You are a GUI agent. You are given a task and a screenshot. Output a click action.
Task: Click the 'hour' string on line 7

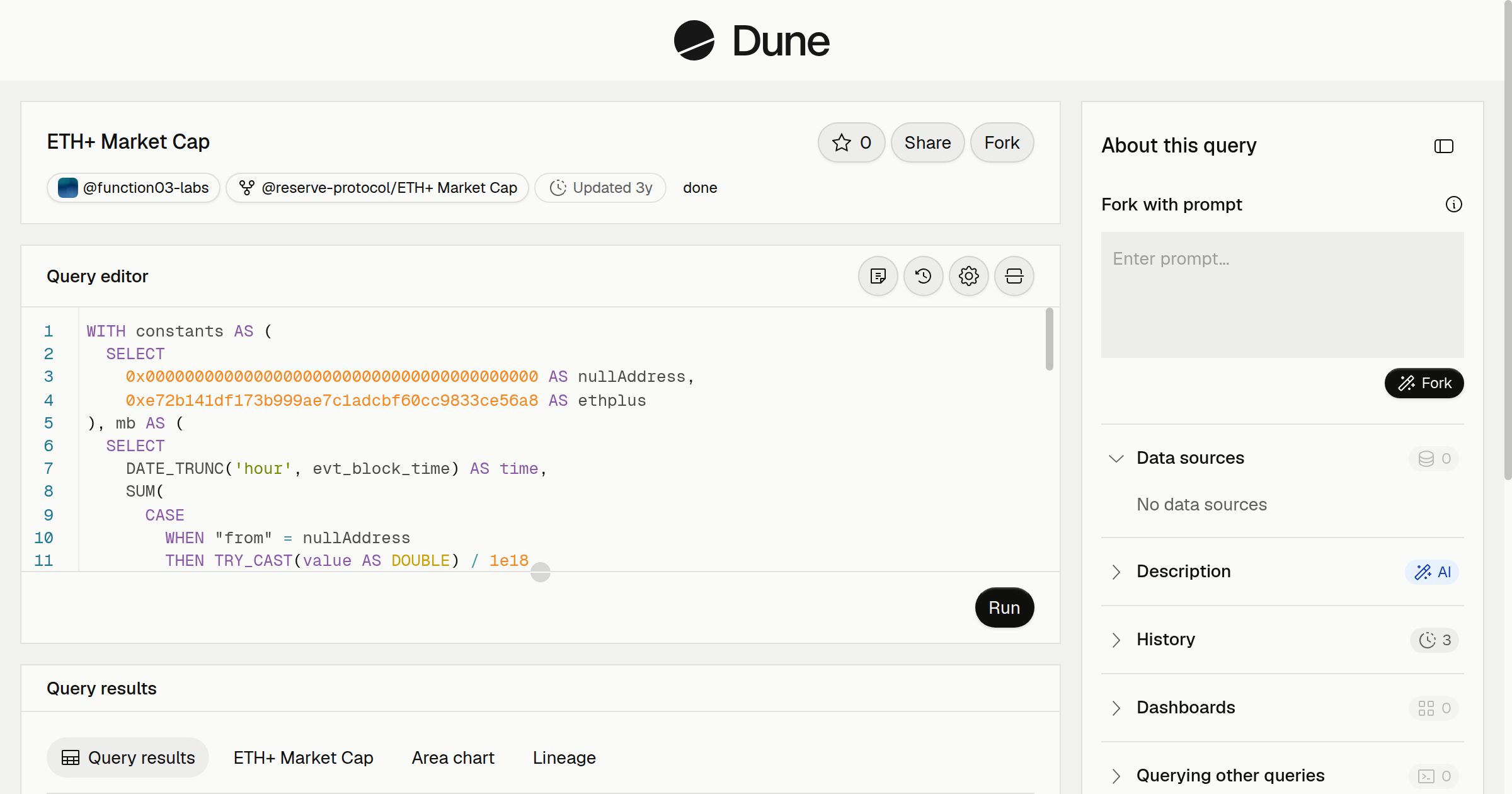[x=263, y=469]
